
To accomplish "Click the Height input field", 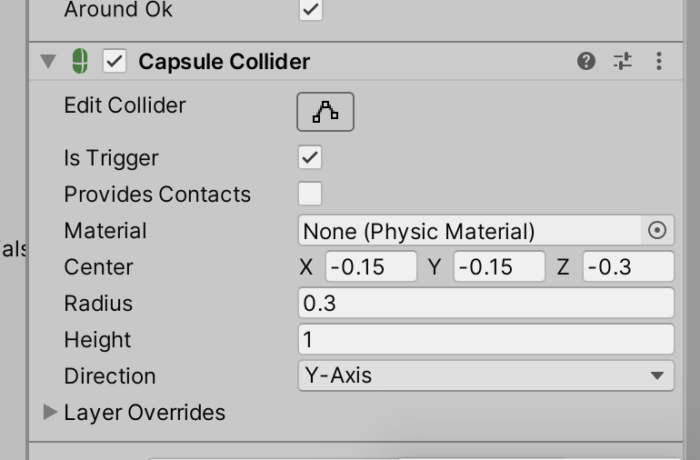I will click(x=486, y=340).
